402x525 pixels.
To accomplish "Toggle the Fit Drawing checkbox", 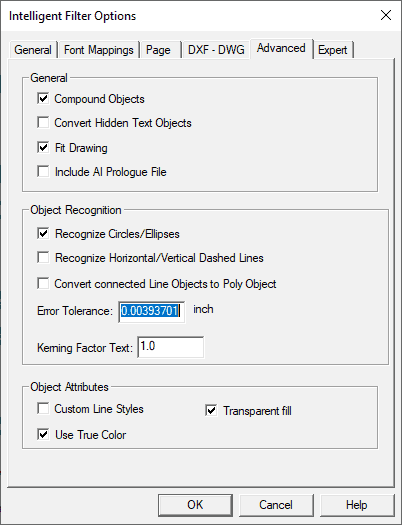I will pyautogui.click(x=43, y=147).
